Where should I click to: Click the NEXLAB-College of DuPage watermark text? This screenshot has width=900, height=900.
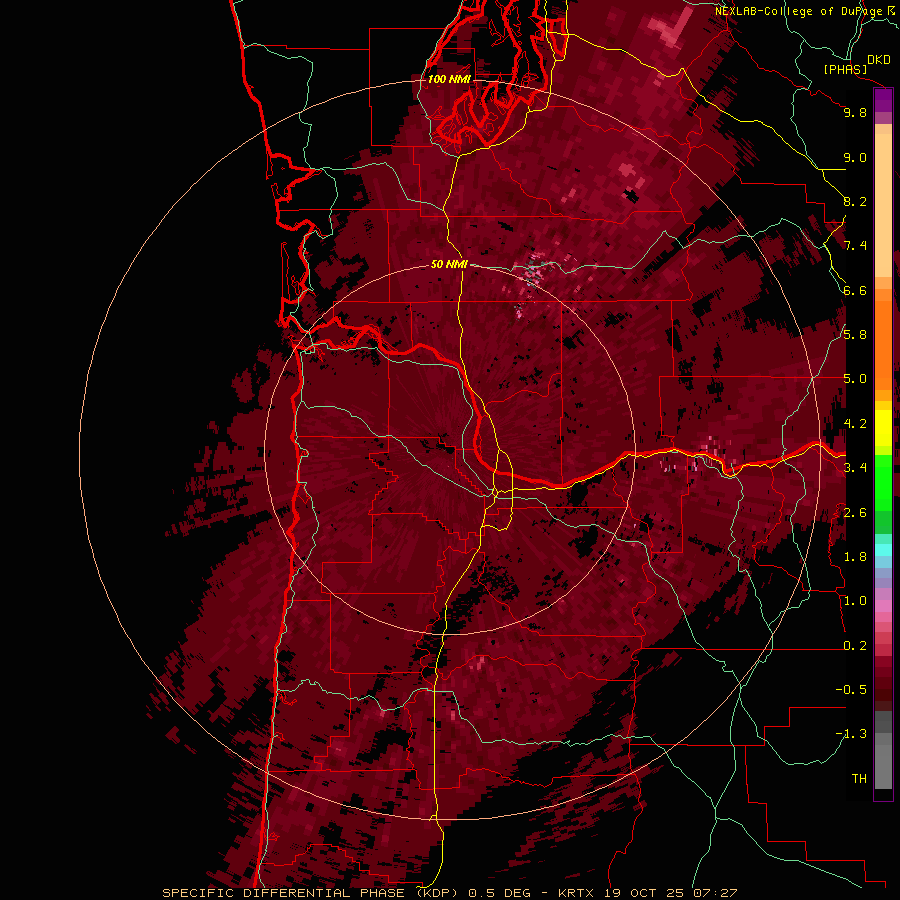pos(798,11)
